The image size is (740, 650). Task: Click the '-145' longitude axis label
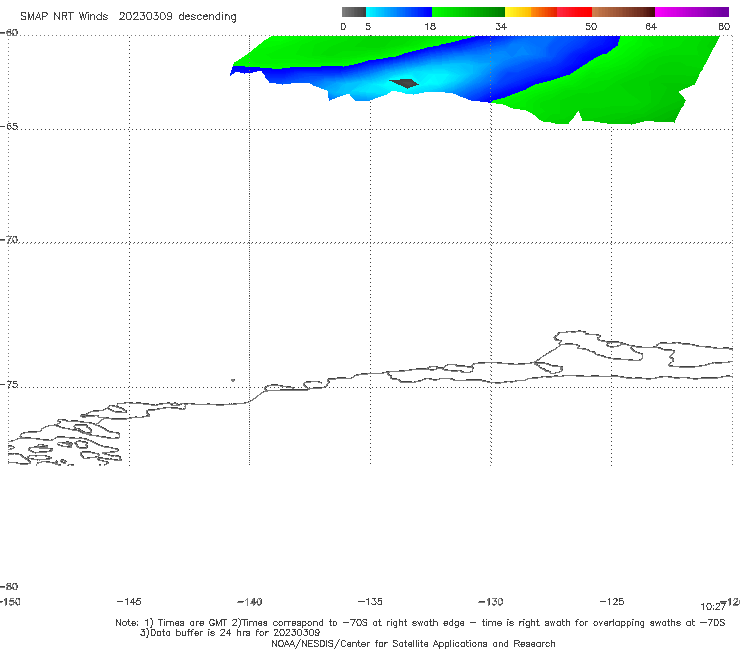coord(129,601)
